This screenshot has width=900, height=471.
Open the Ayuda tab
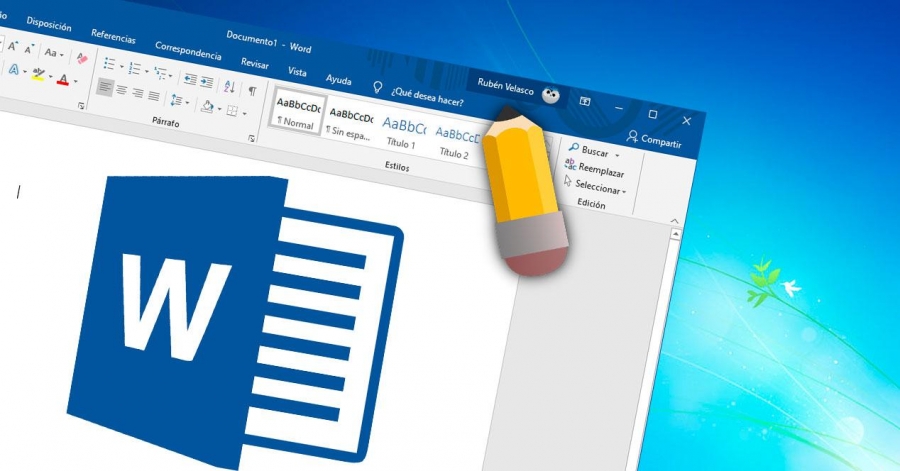(339, 79)
